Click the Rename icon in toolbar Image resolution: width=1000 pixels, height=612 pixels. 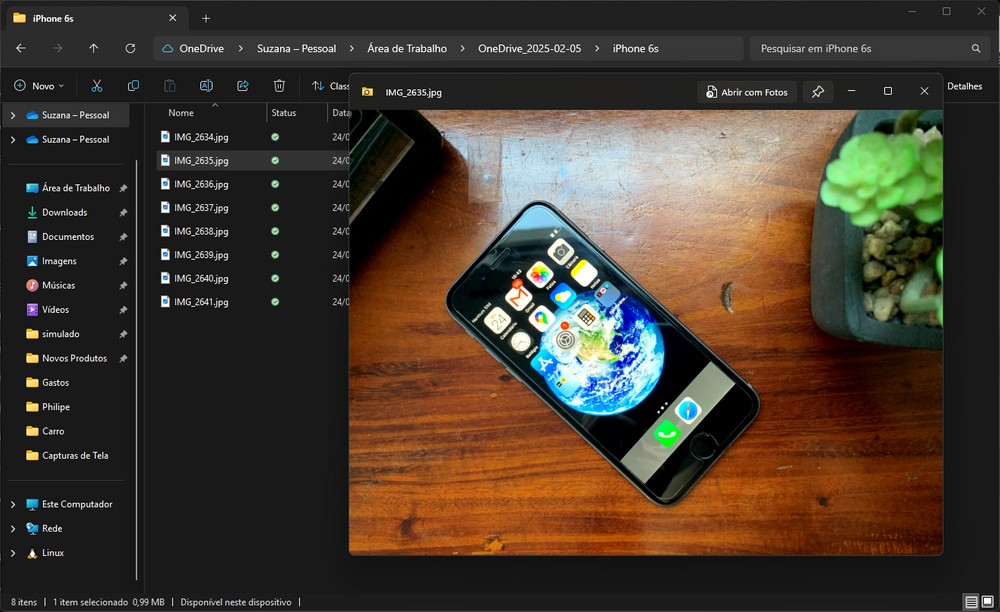tap(206, 86)
